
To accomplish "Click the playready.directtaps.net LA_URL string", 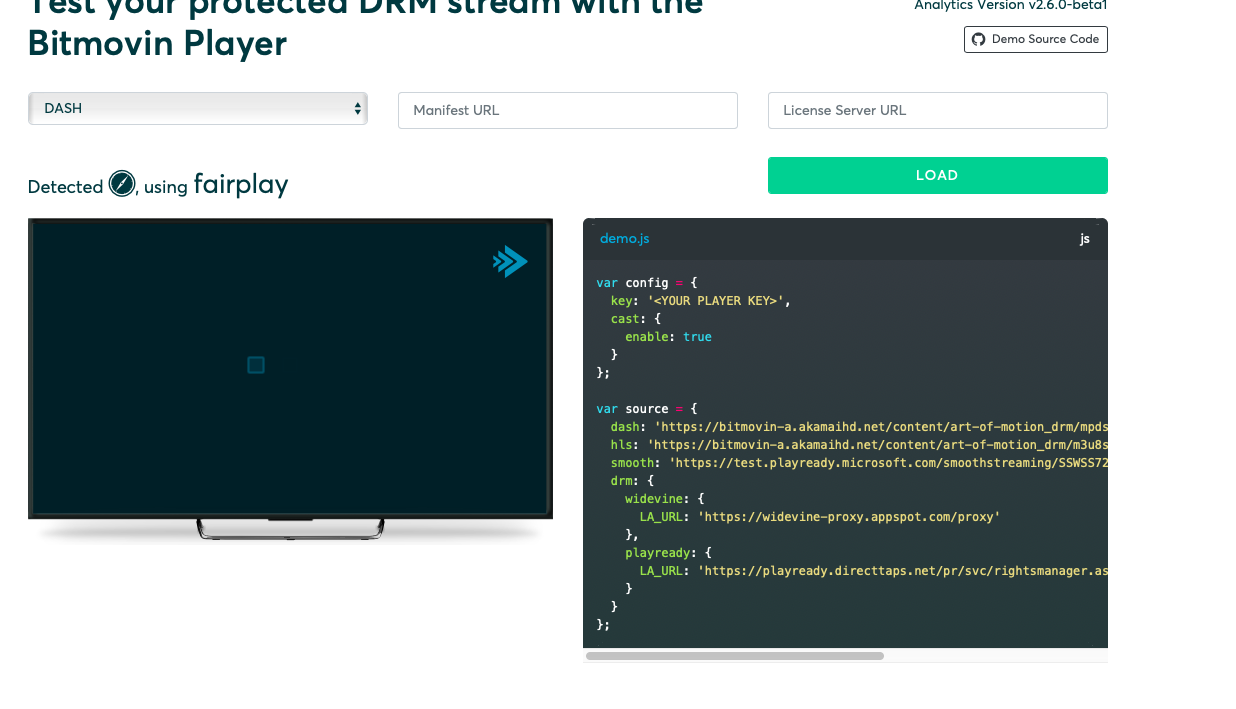I will (903, 571).
